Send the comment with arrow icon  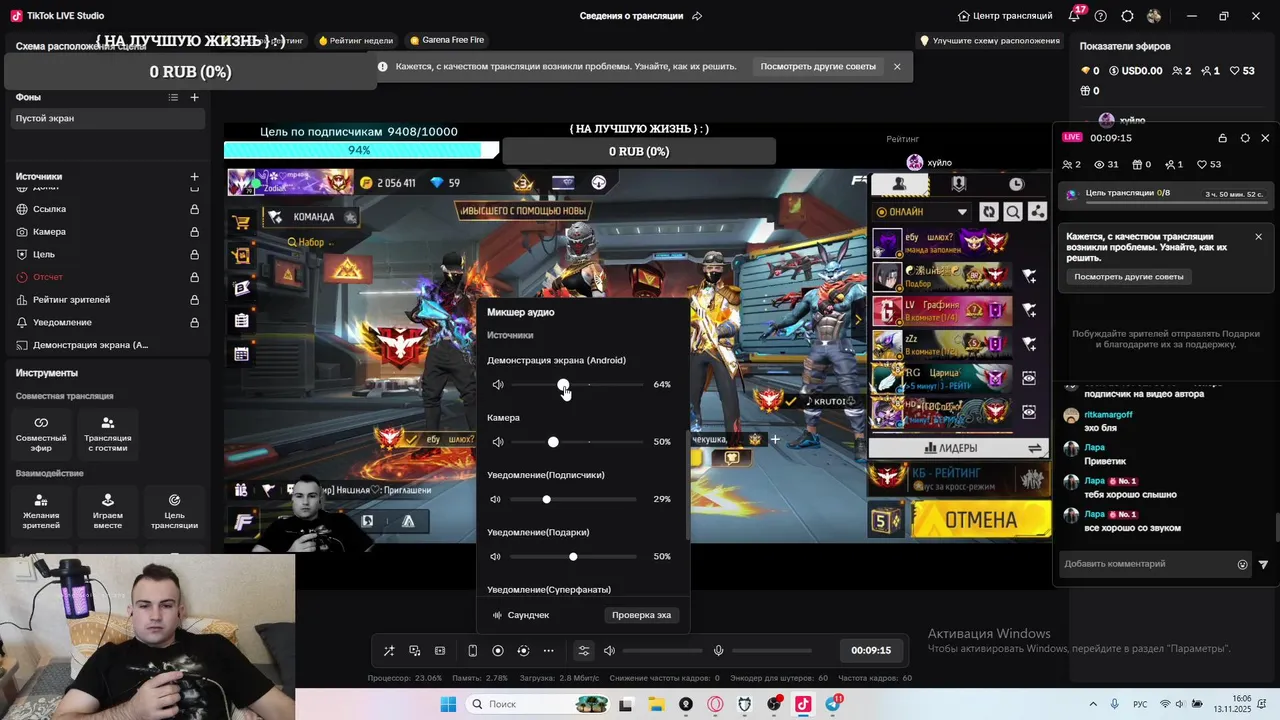tap(1263, 565)
